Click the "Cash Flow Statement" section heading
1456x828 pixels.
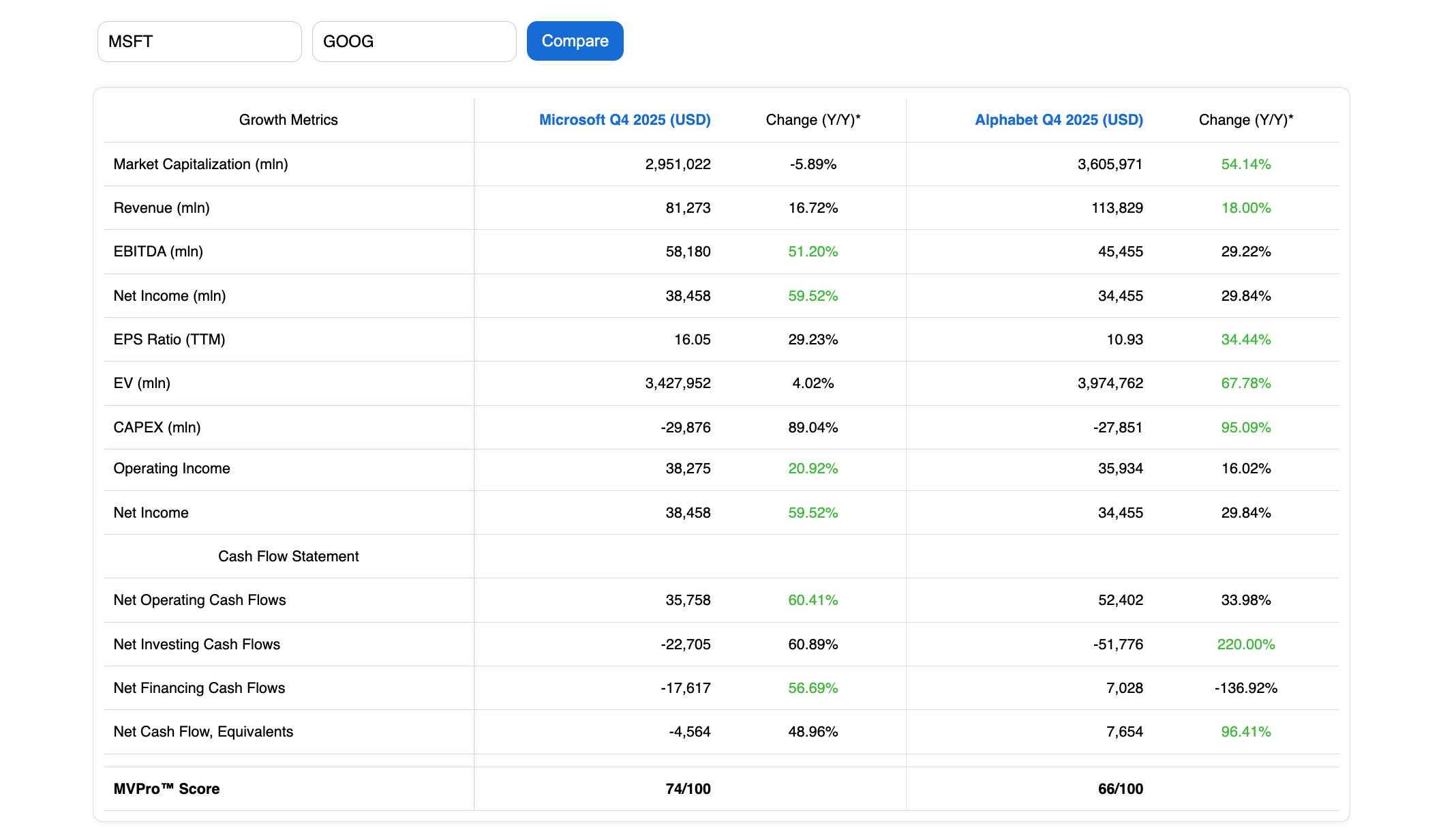pyautogui.click(x=288, y=557)
